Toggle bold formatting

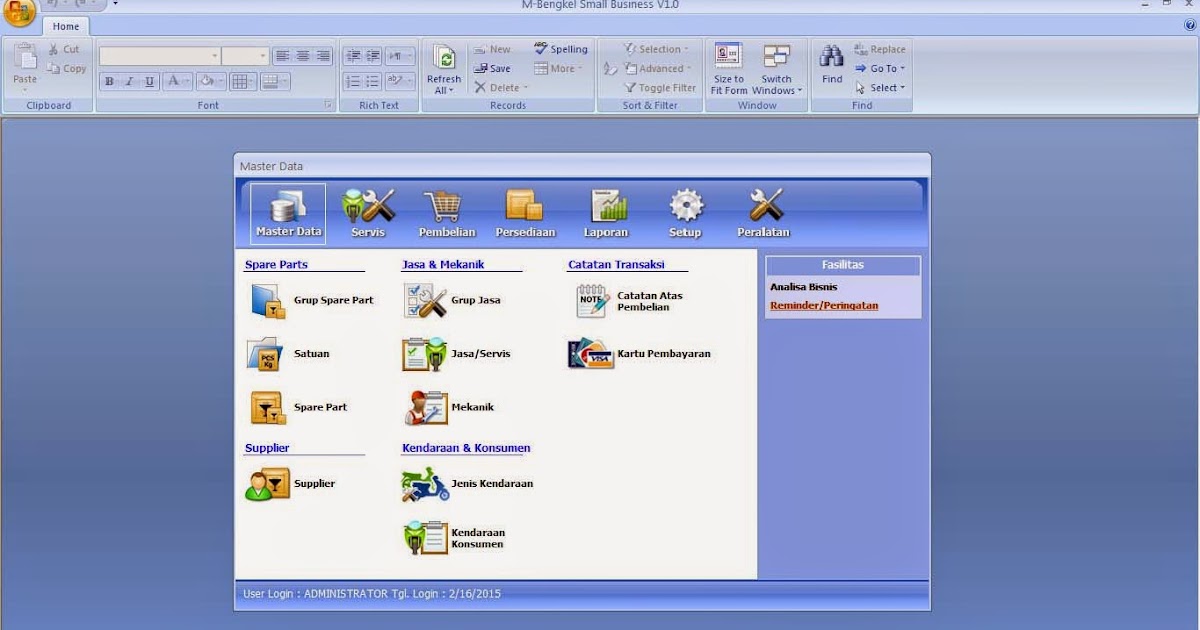click(x=110, y=82)
